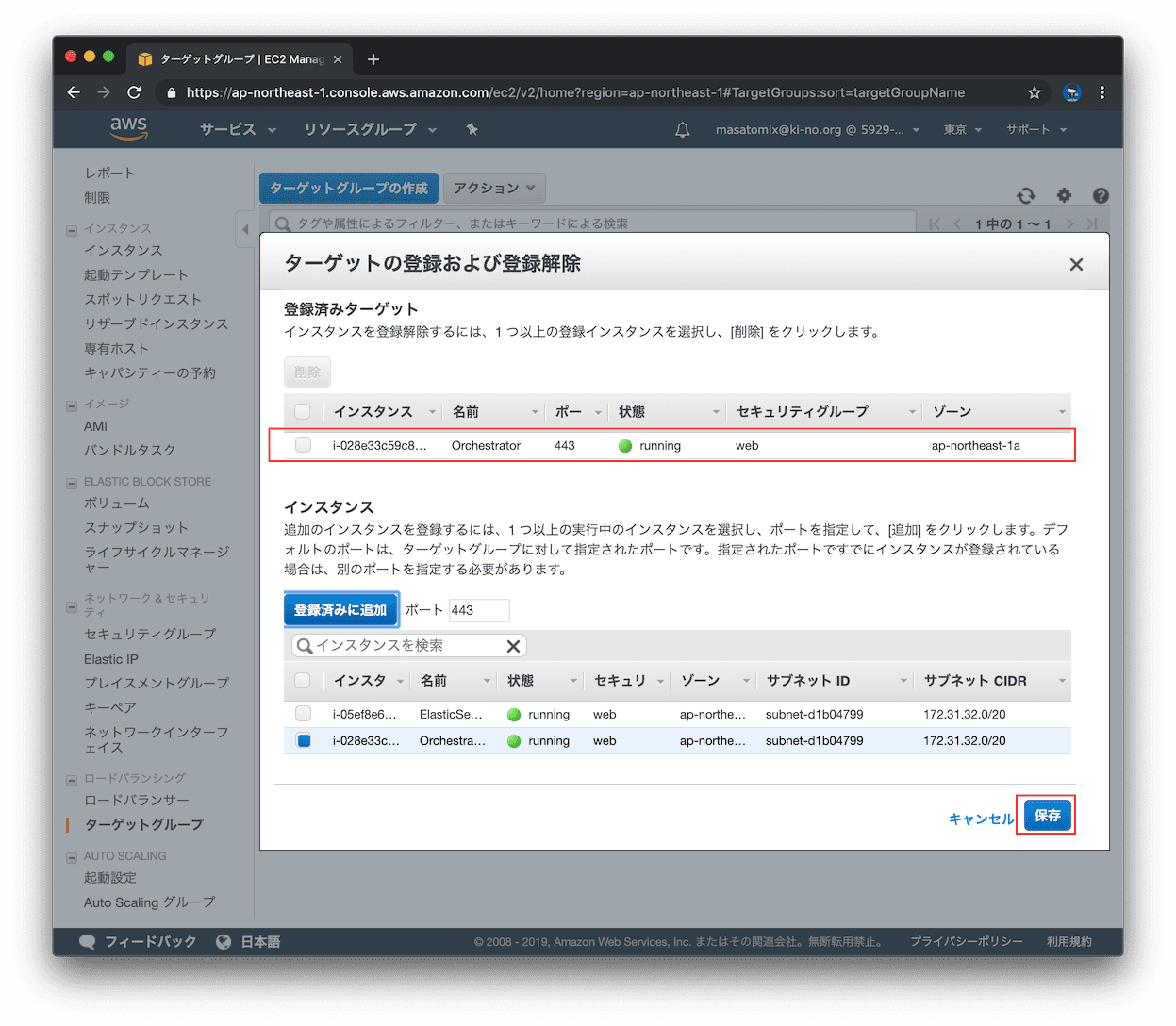Click the AWS logo home icon
1176x1026 pixels.
pyautogui.click(x=128, y=128)
